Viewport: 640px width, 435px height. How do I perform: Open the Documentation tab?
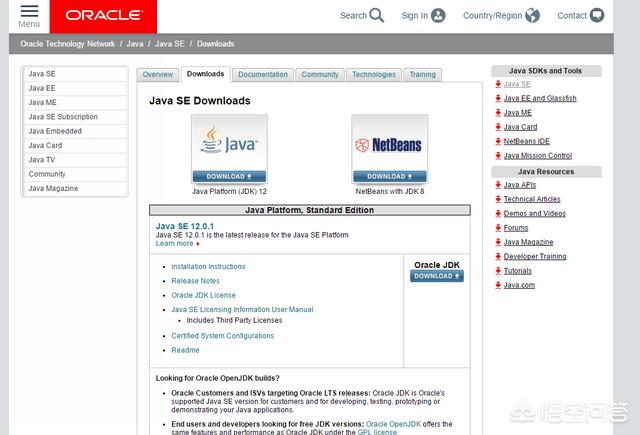(263, 75)
